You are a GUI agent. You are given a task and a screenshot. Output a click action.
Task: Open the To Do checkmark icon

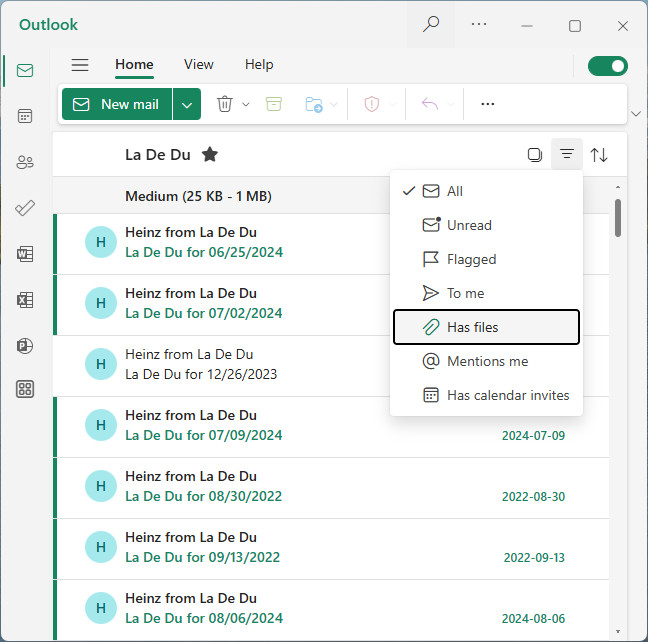[x=25, y=208]
